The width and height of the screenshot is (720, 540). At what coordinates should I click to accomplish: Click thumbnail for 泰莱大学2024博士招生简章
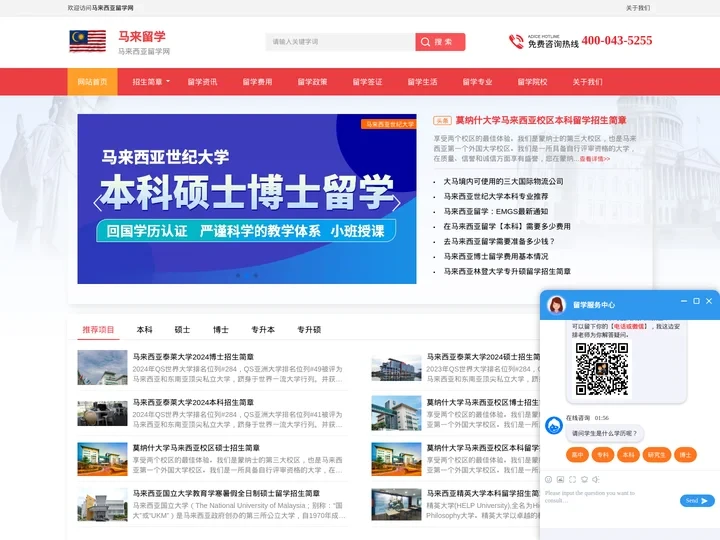click(x=102, y=367)
